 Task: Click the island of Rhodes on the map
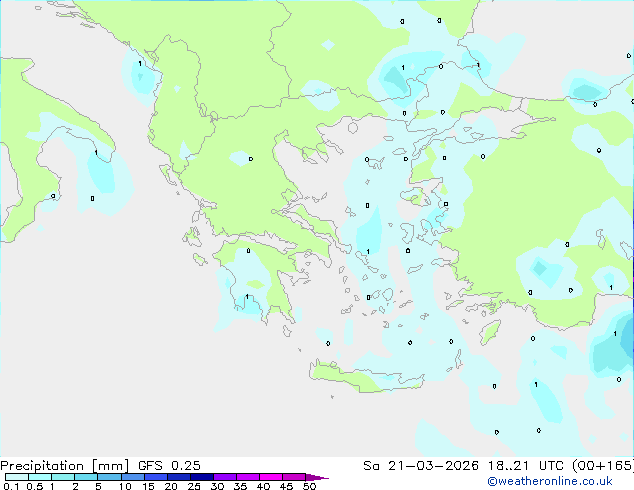490,332
